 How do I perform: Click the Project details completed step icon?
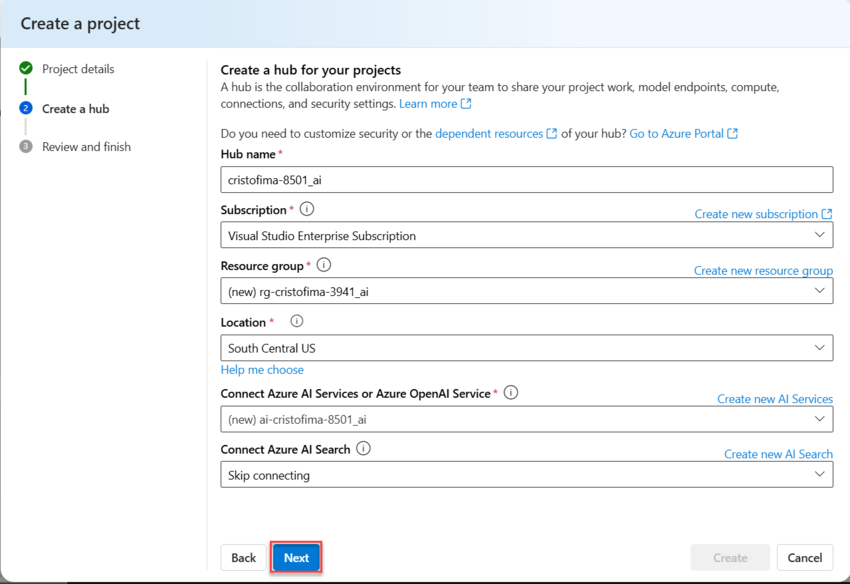25,69
